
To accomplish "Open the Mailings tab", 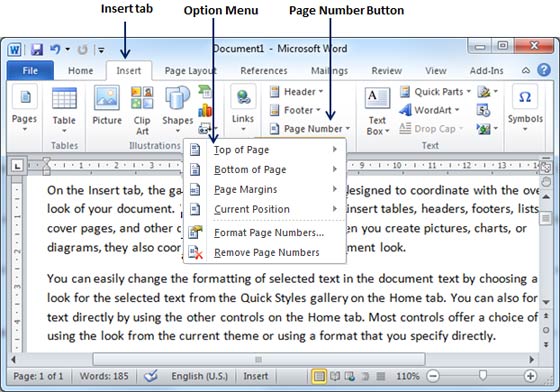I will [x=329, y=71].
